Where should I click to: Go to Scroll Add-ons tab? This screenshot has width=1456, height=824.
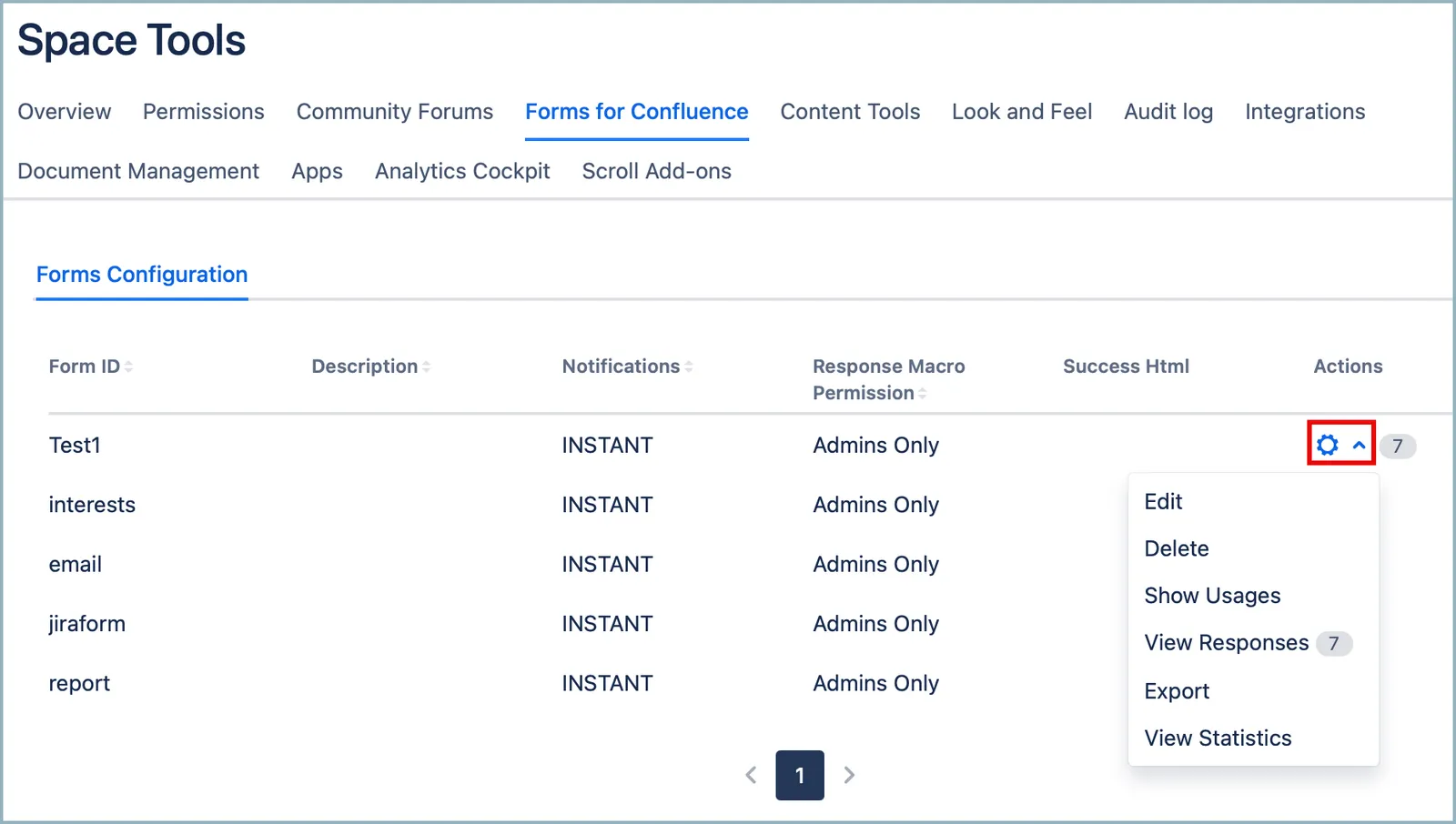pos(657,171)
